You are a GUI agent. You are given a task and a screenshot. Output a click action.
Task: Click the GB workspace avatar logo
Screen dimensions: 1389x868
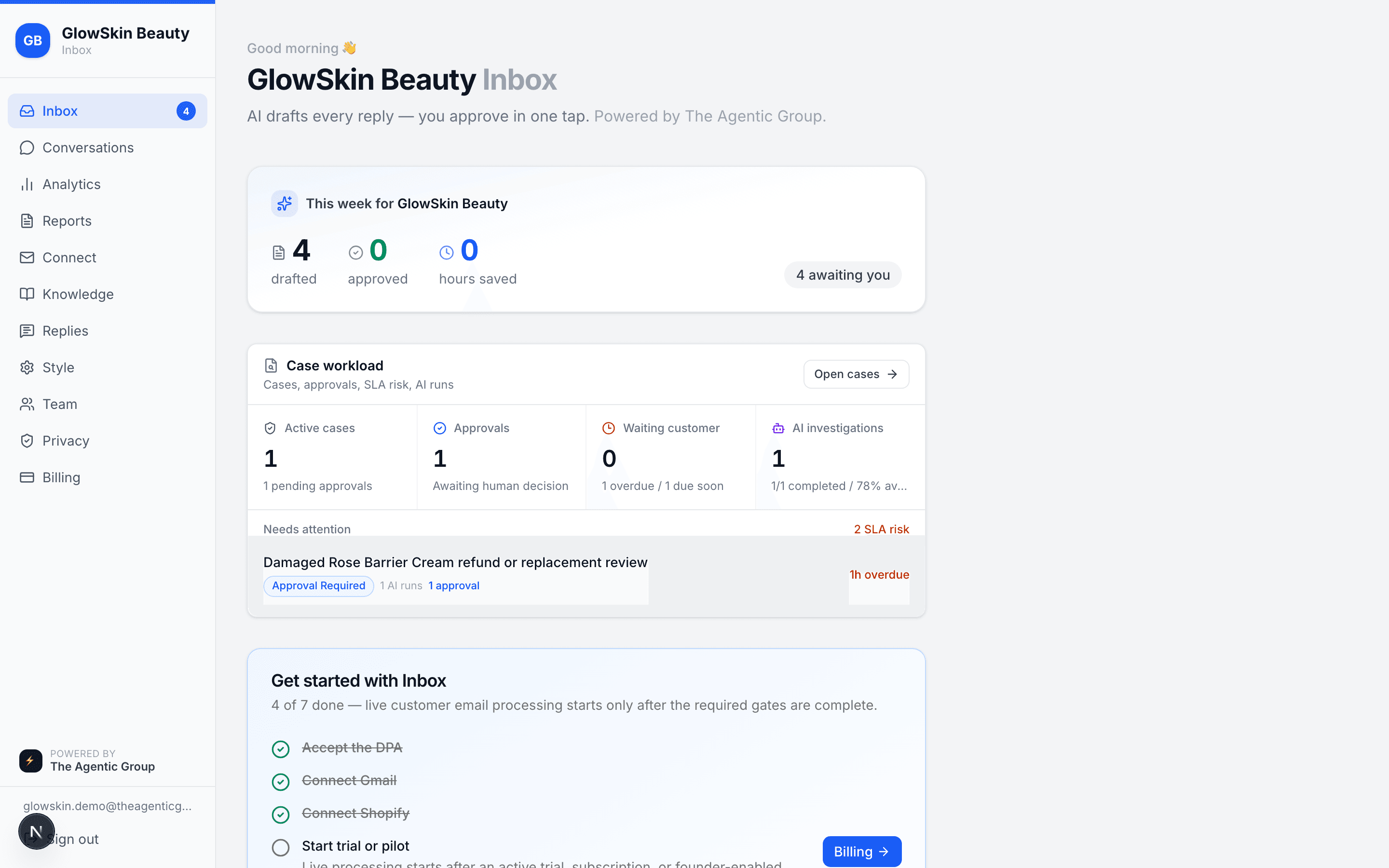(33, 41)
